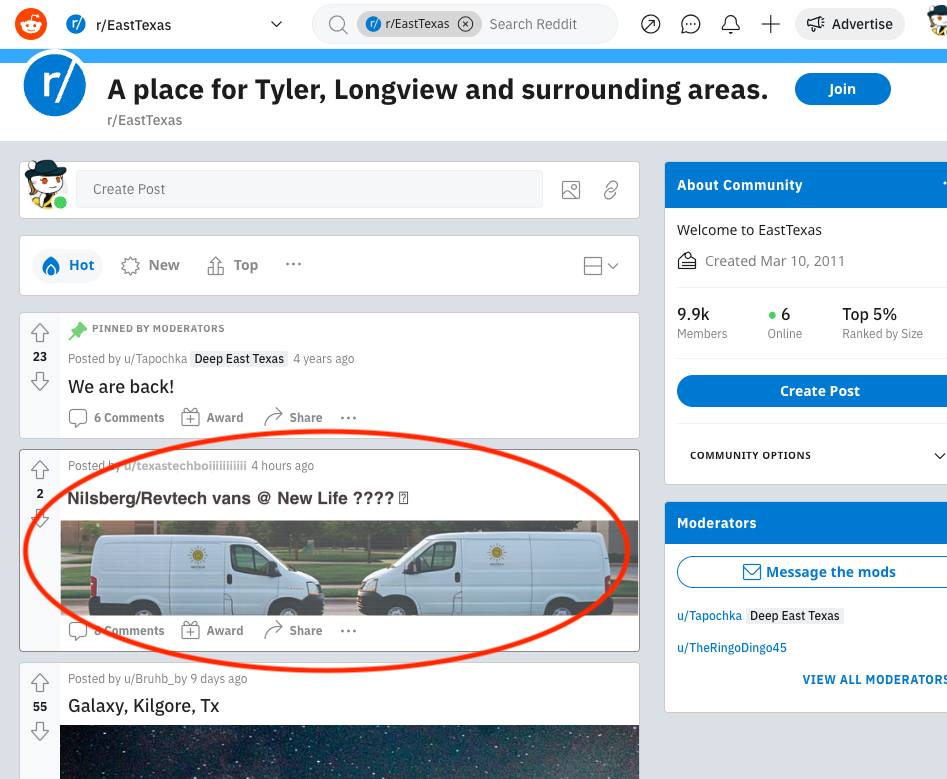
Task: Downvote the We are back! post
Action: click(x=40, y=381)
